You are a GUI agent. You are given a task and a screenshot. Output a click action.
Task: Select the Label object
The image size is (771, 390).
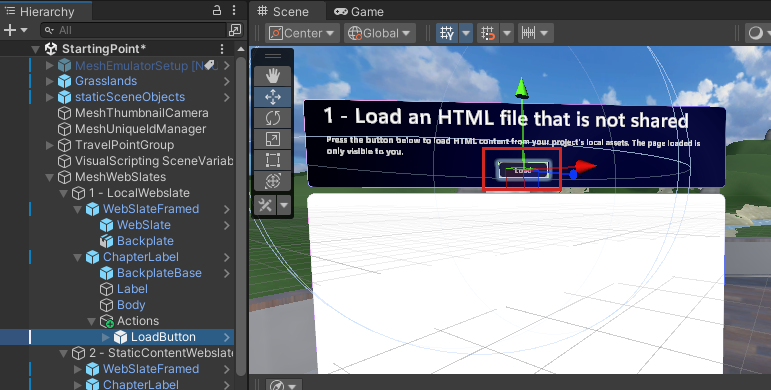(132, 289)
